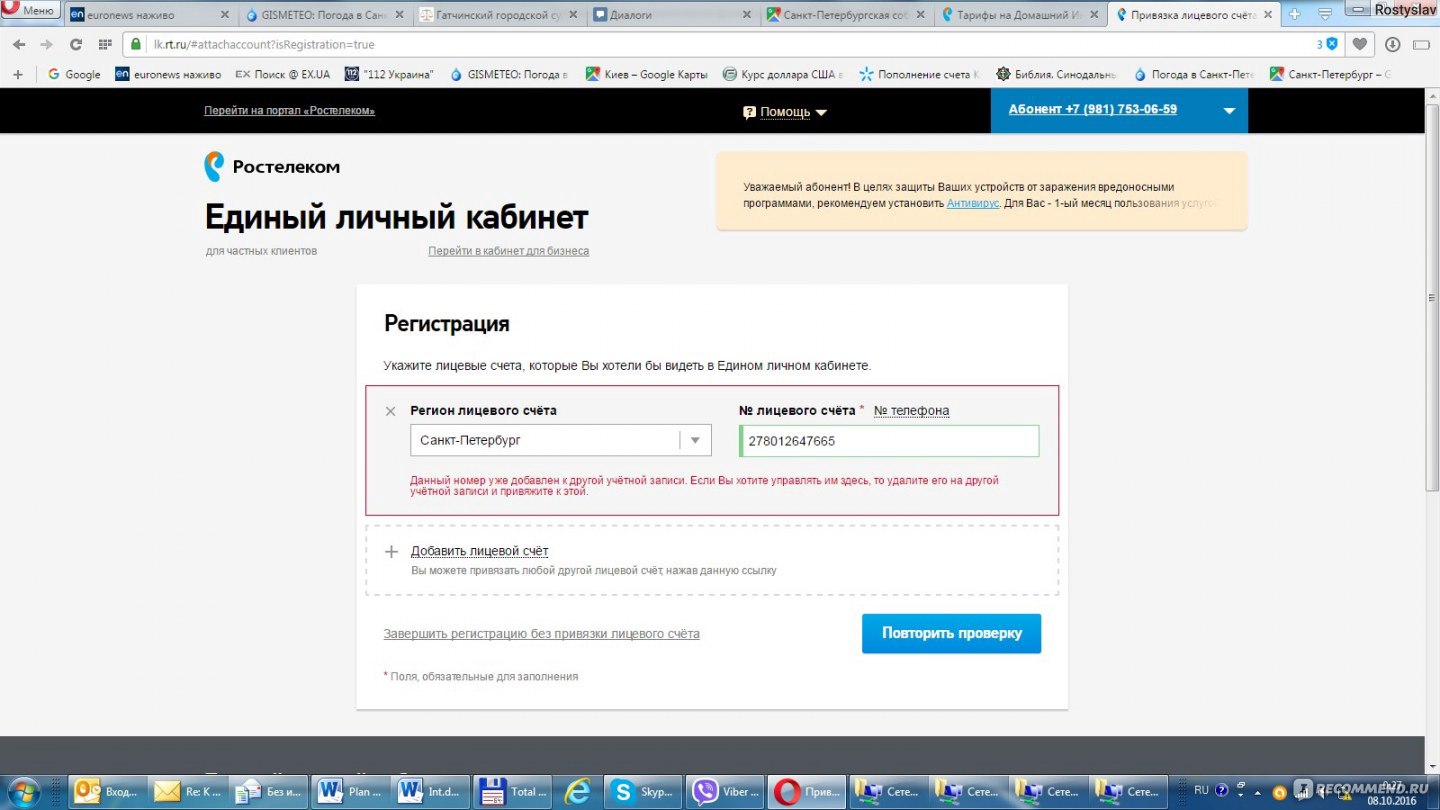Bookmark page with the heart icon
Screen dimensions: 1440x810
(x=1360, y=44)
